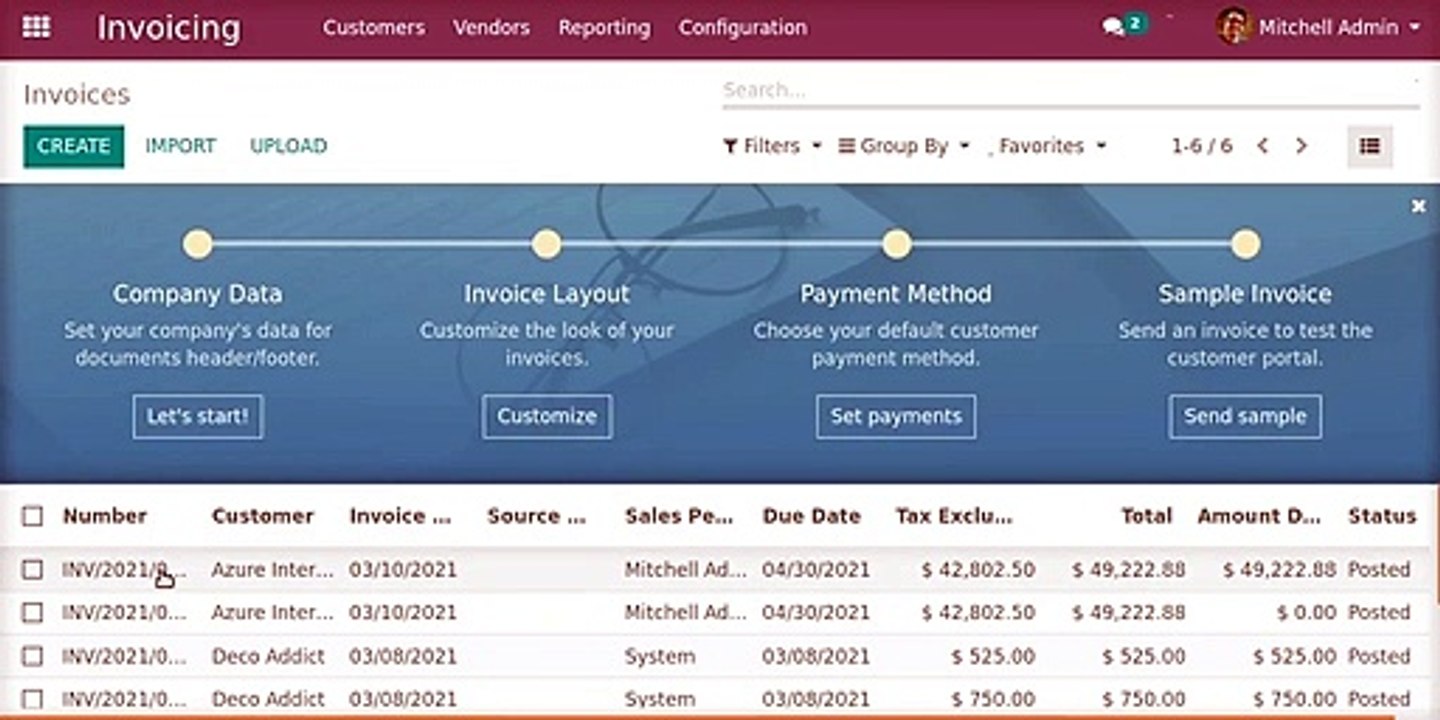
Task: Toggle the select-all header checkbox
Action: coord(33,516)
